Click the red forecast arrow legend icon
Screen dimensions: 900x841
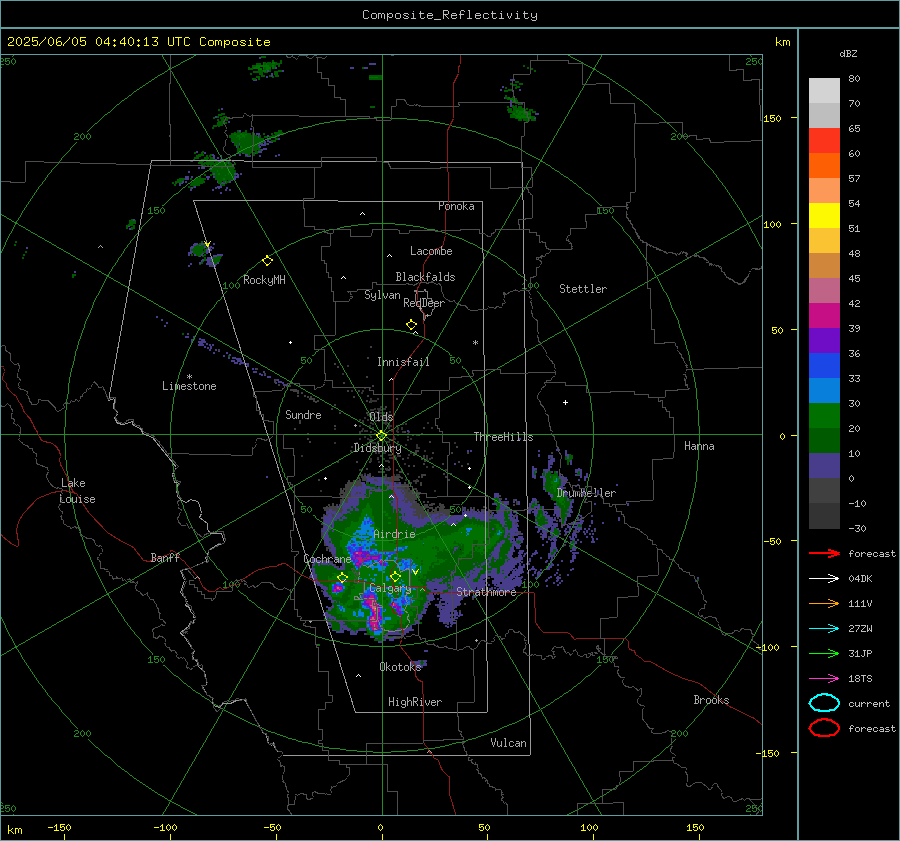824,553
